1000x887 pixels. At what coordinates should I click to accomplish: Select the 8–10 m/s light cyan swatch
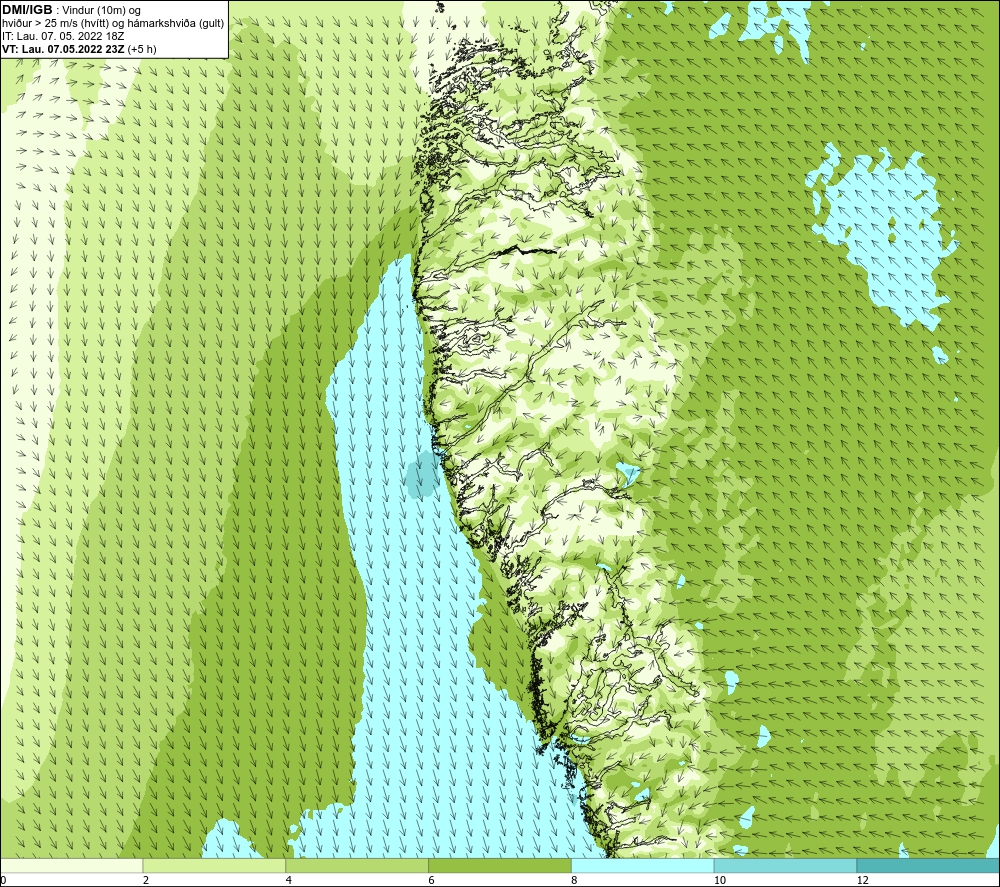643,865
